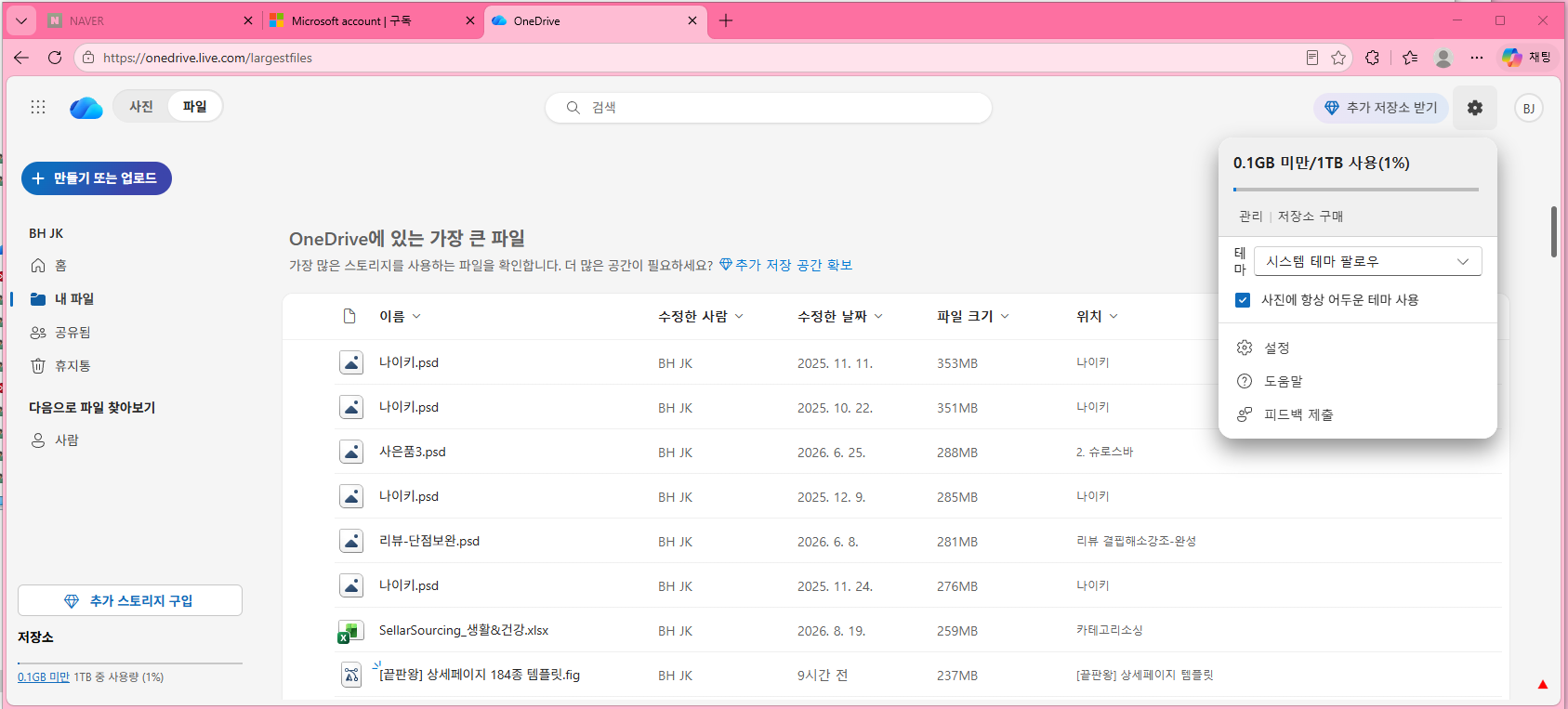Image resolution: width=1568 pixels, height=709 pixels.
Task: Click the Excel icon of SellarSourcing file
Action: (349, 631)
